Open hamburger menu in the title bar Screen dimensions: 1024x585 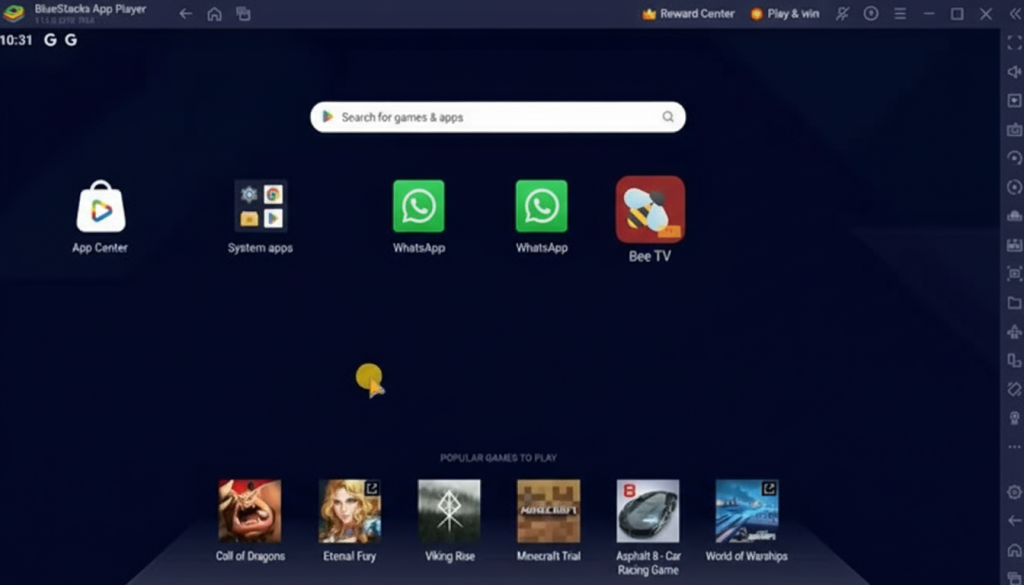[900, 14]
